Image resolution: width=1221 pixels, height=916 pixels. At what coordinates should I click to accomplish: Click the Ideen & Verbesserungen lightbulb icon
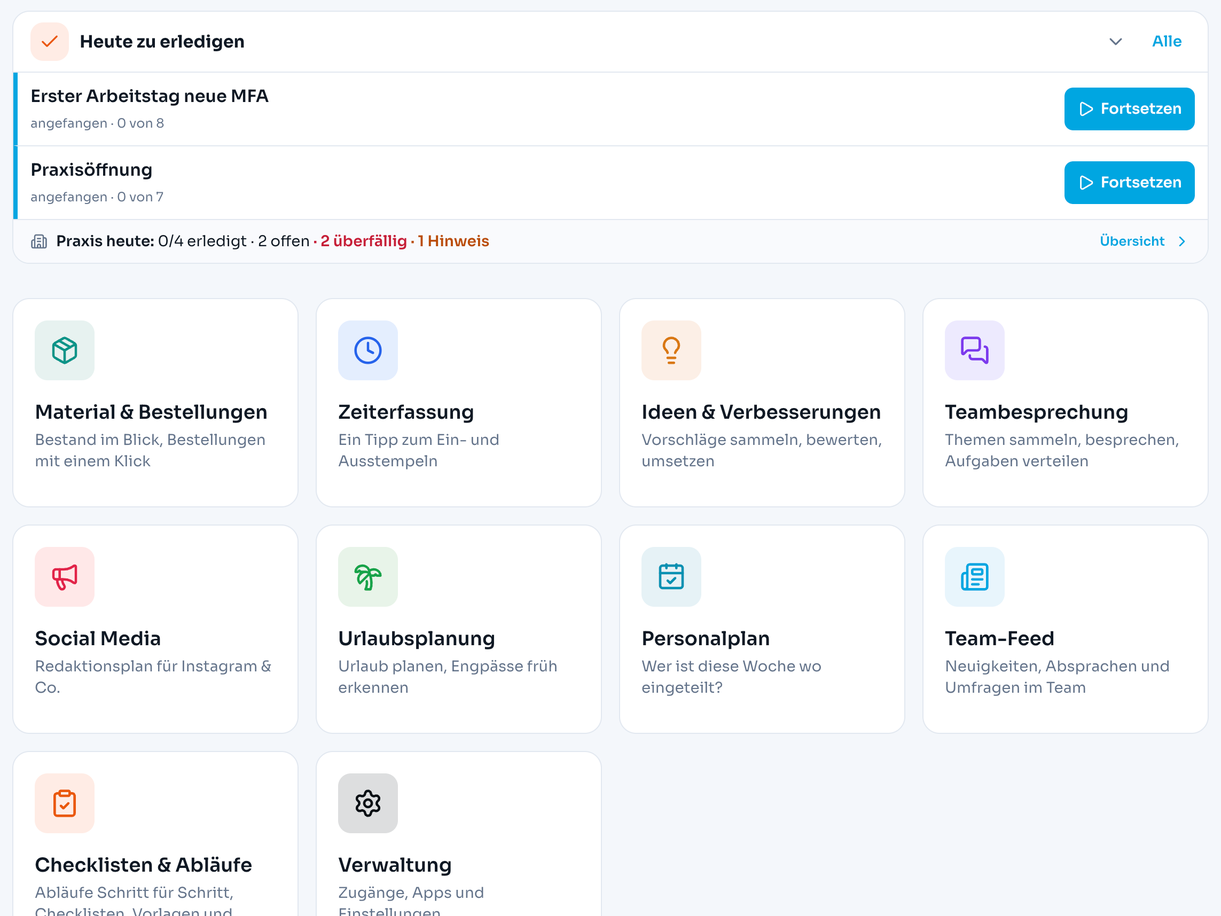671,350
